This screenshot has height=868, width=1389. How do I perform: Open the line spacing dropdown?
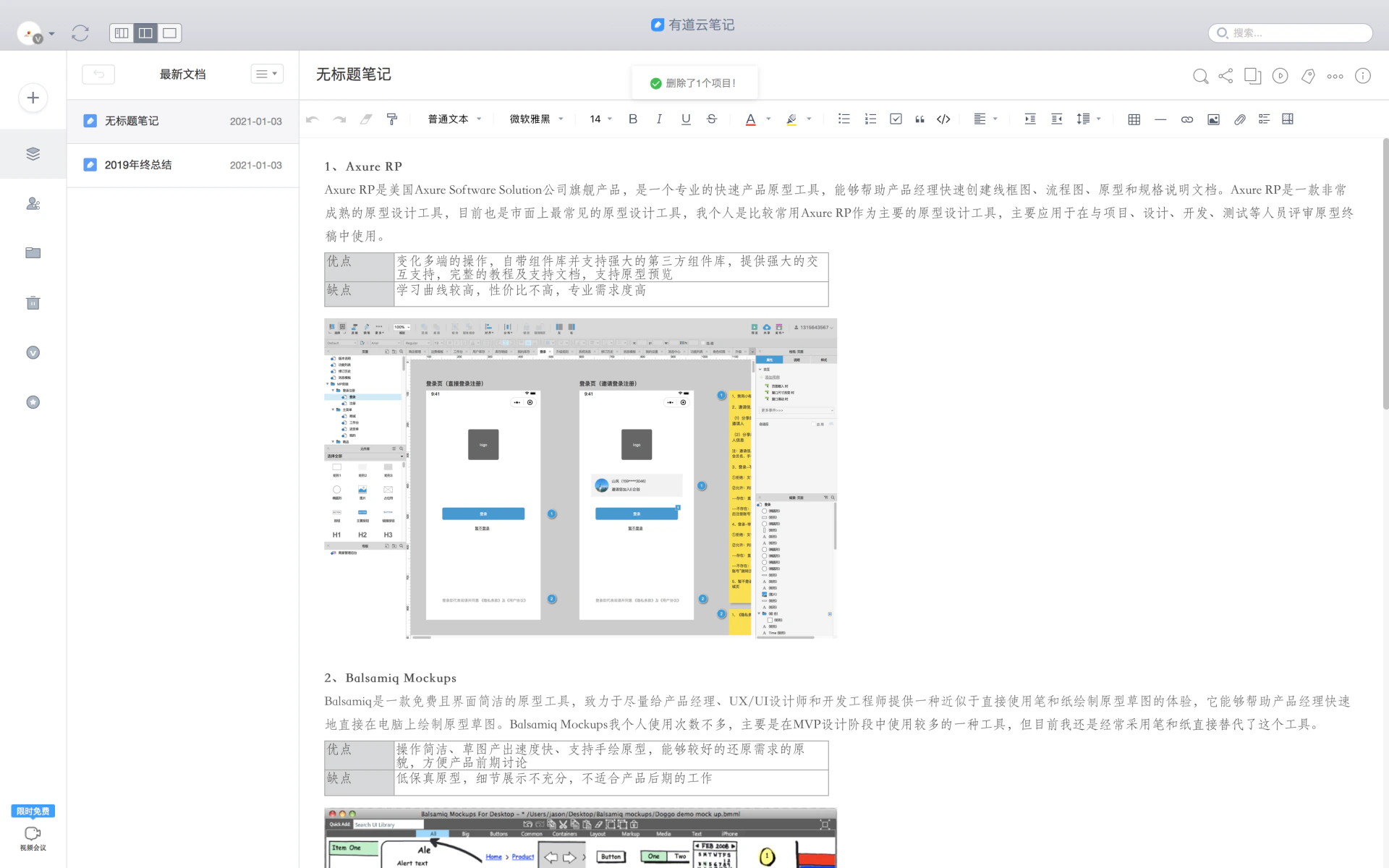coord(1088,119)
